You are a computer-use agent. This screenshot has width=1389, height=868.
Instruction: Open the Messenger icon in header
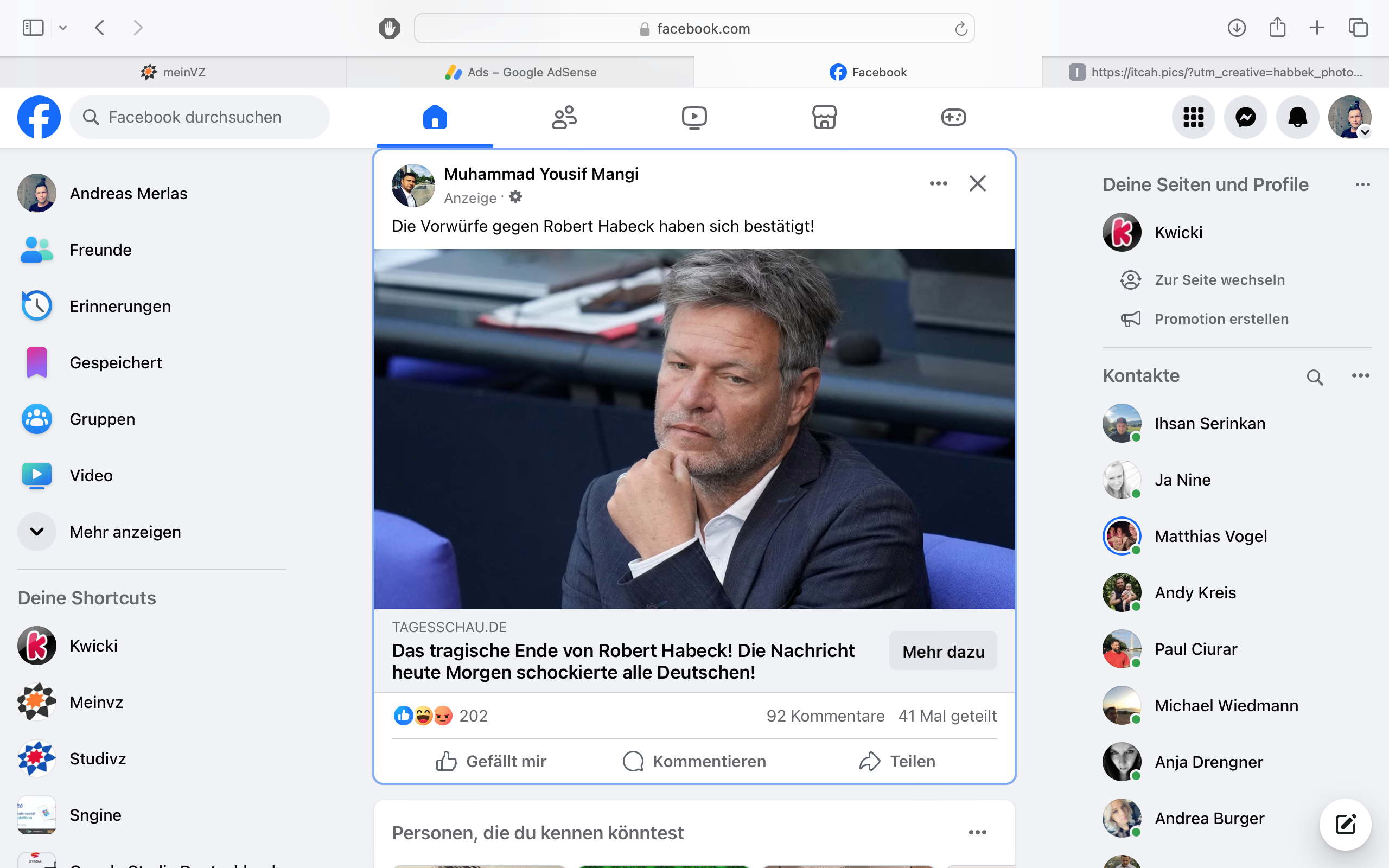(1246, 117)
